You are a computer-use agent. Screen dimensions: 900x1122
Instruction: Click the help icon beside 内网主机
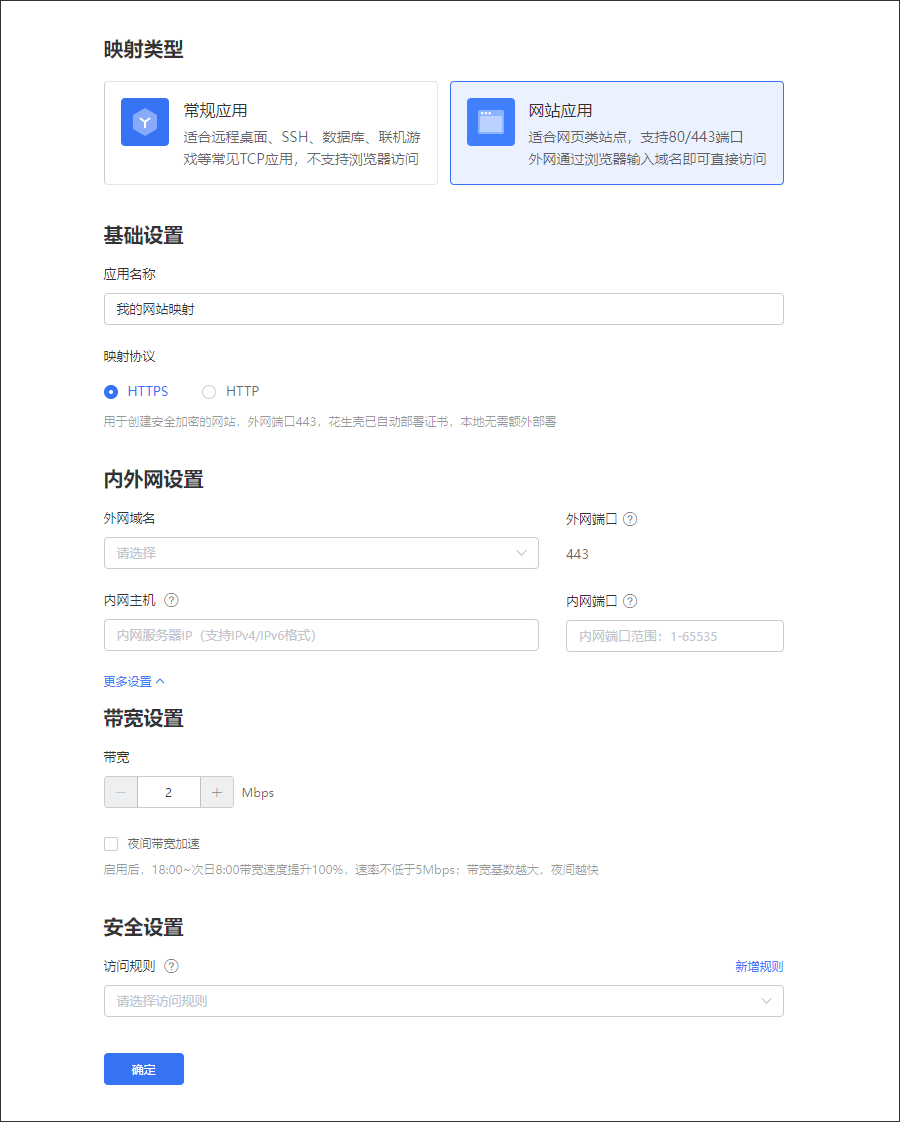point(172,600)
